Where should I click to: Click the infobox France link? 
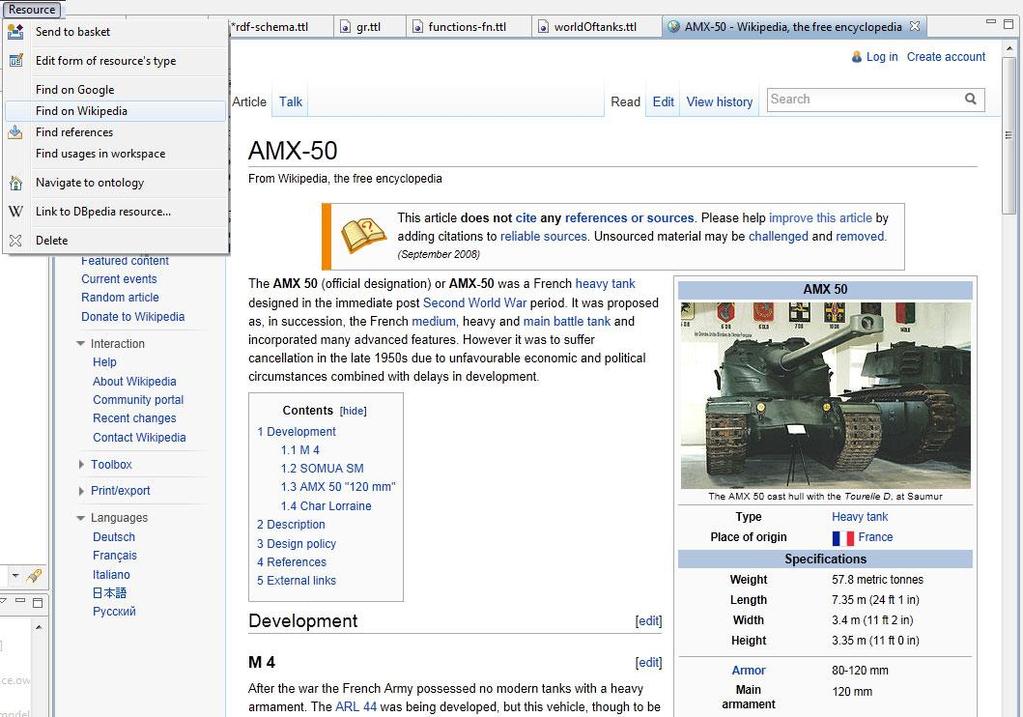click(x=876, y=537)
